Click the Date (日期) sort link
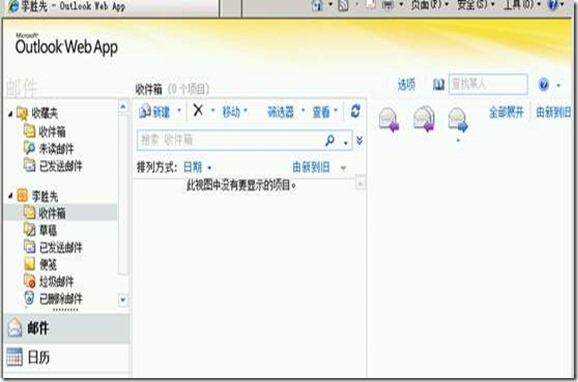 (193, 167)
